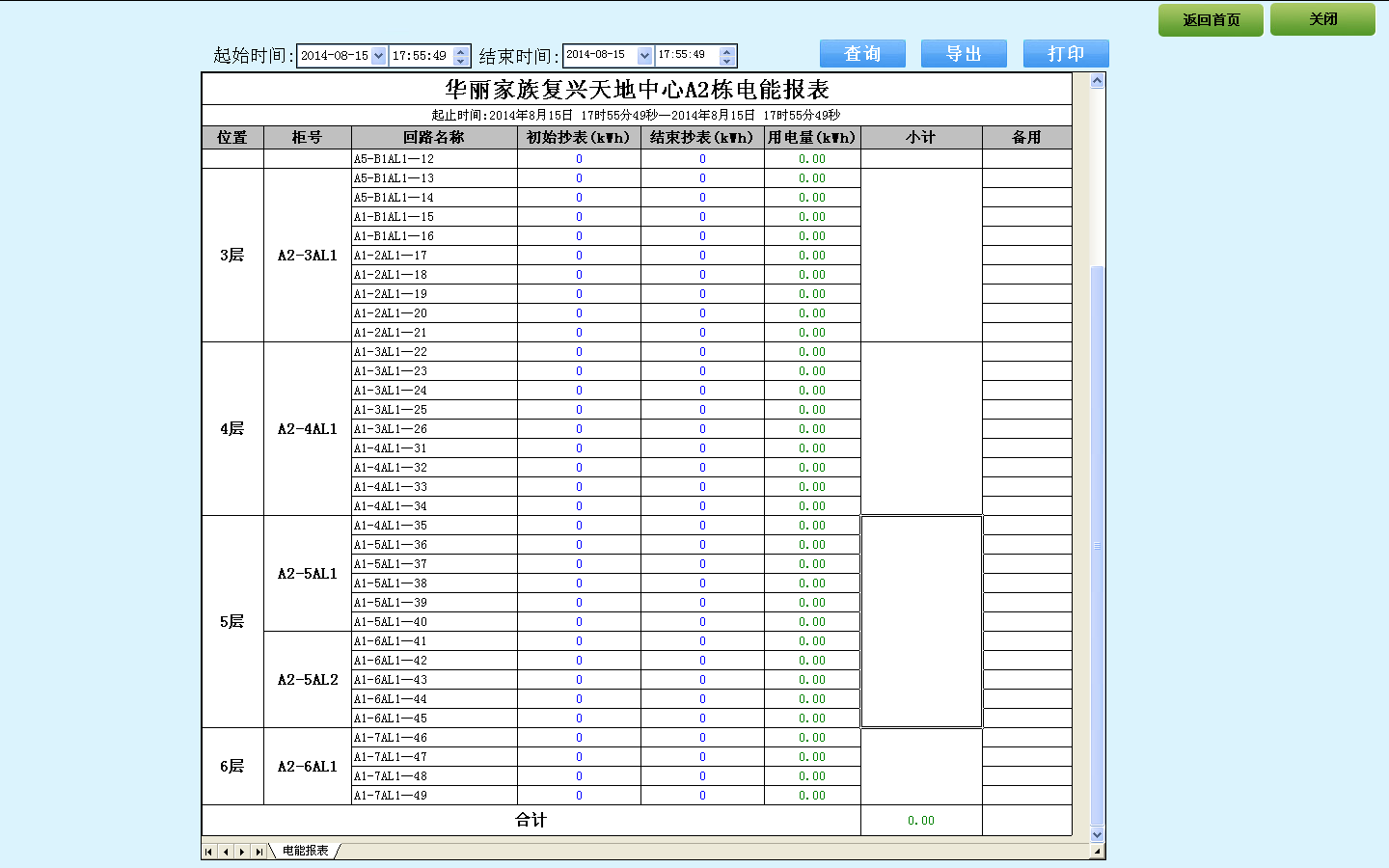Screen dimensions: 1389x868
Task: Click the 3层 position cell
Action: click(232, 256)
